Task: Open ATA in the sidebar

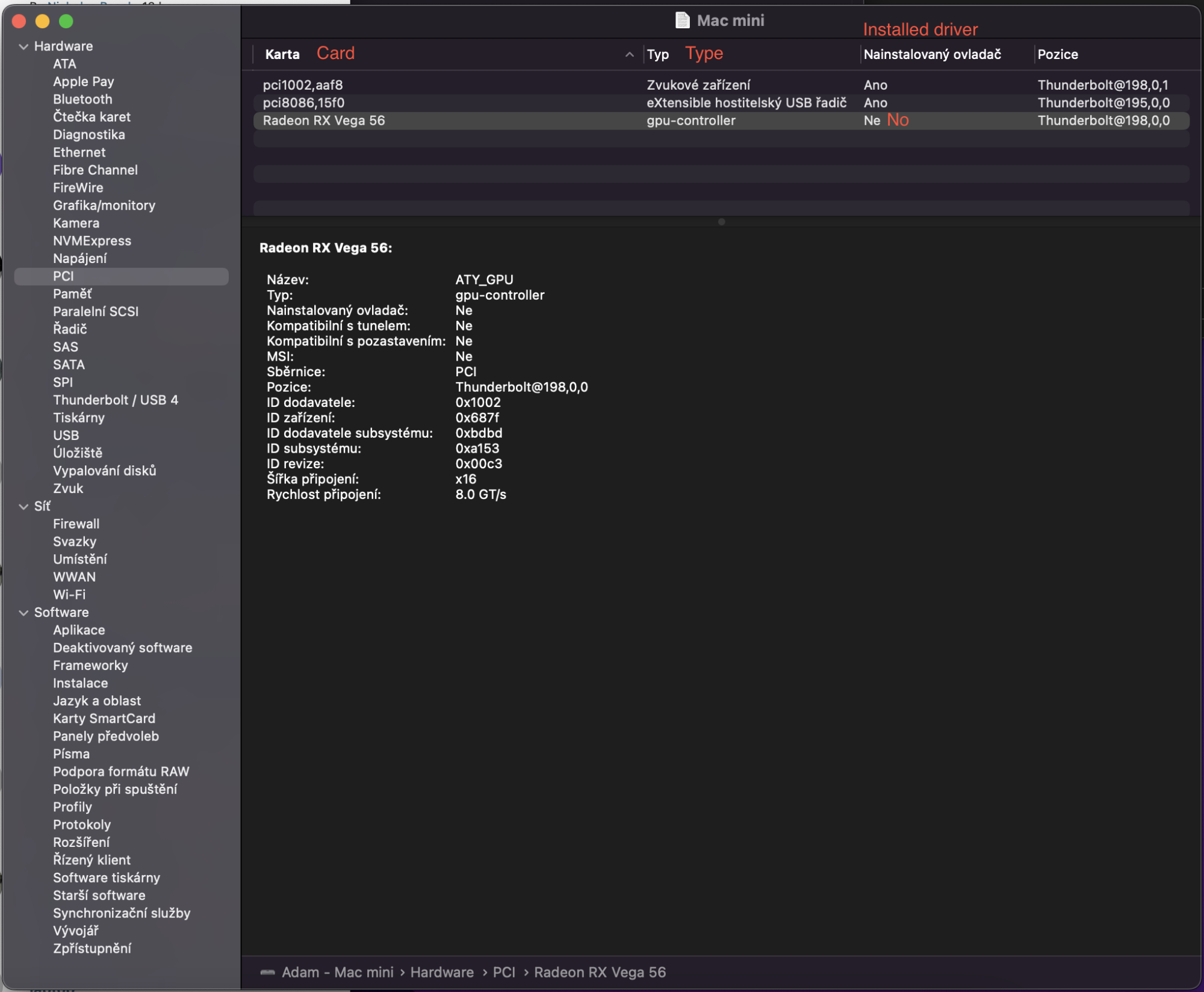Action: click(64, 64)
